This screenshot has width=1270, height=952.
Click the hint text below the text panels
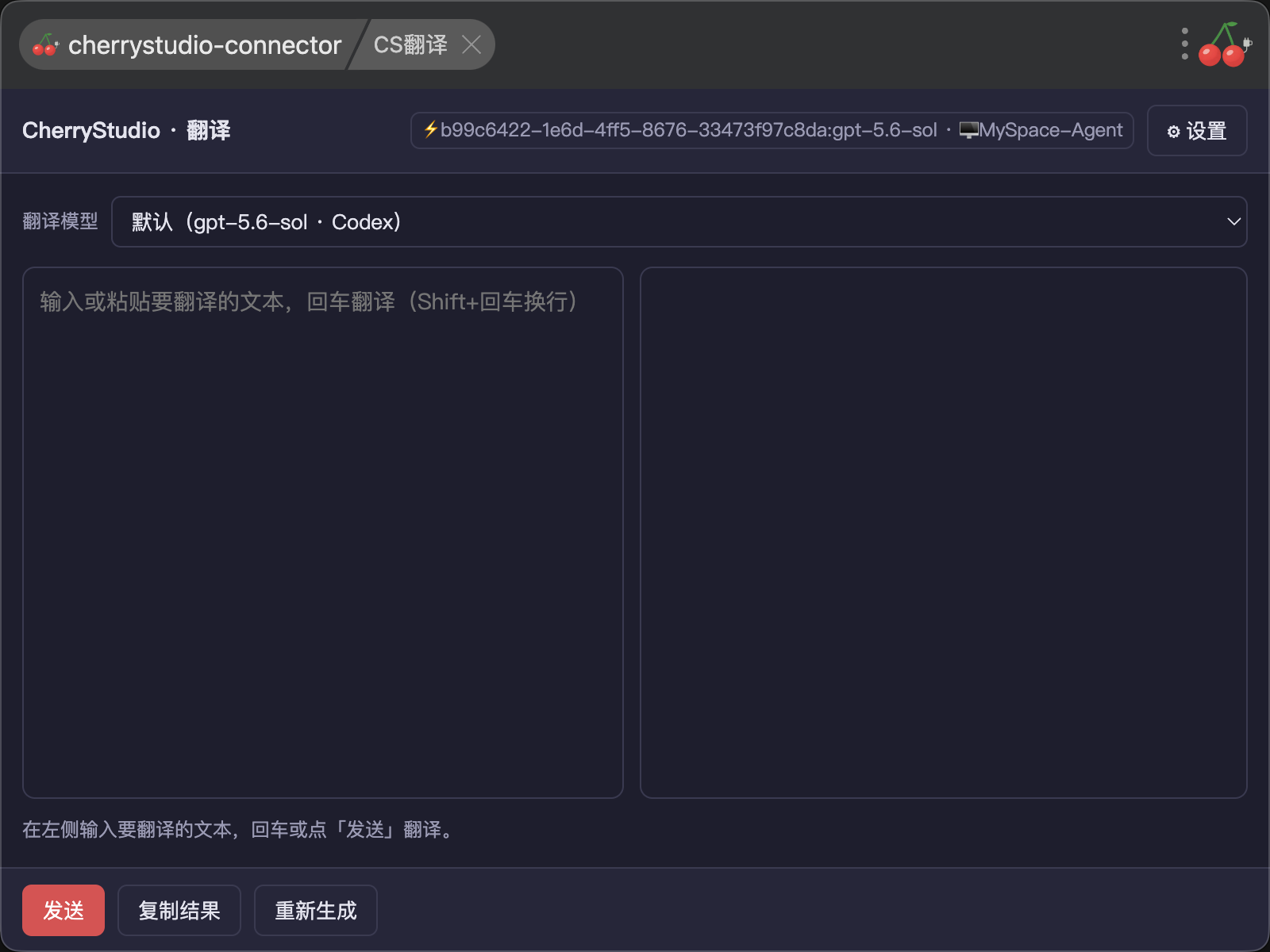[x=238, y=830]
